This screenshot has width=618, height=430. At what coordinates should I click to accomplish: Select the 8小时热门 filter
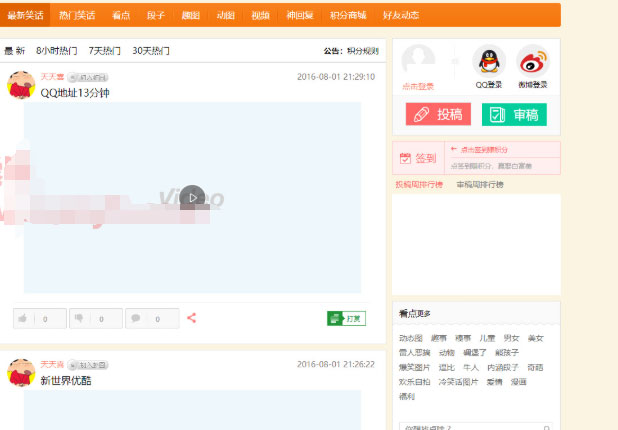tap(56, 50)
